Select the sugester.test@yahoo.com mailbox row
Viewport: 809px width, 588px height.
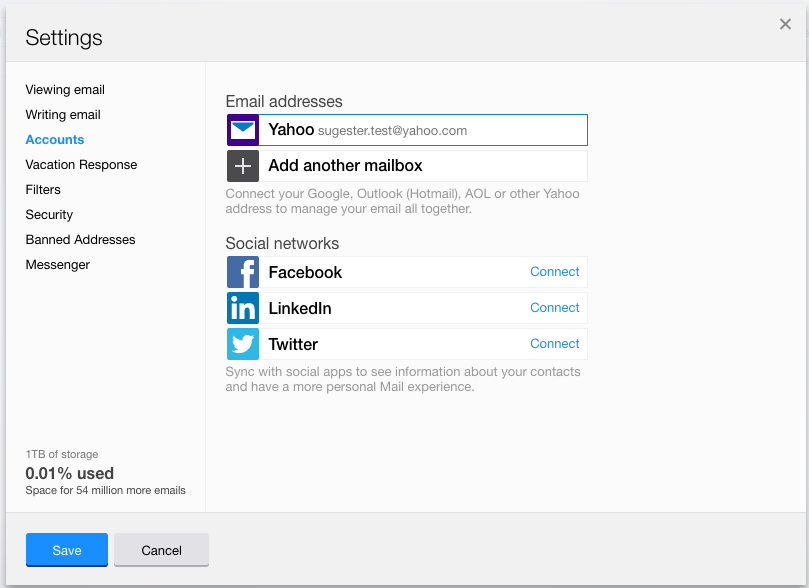point(420,130)
